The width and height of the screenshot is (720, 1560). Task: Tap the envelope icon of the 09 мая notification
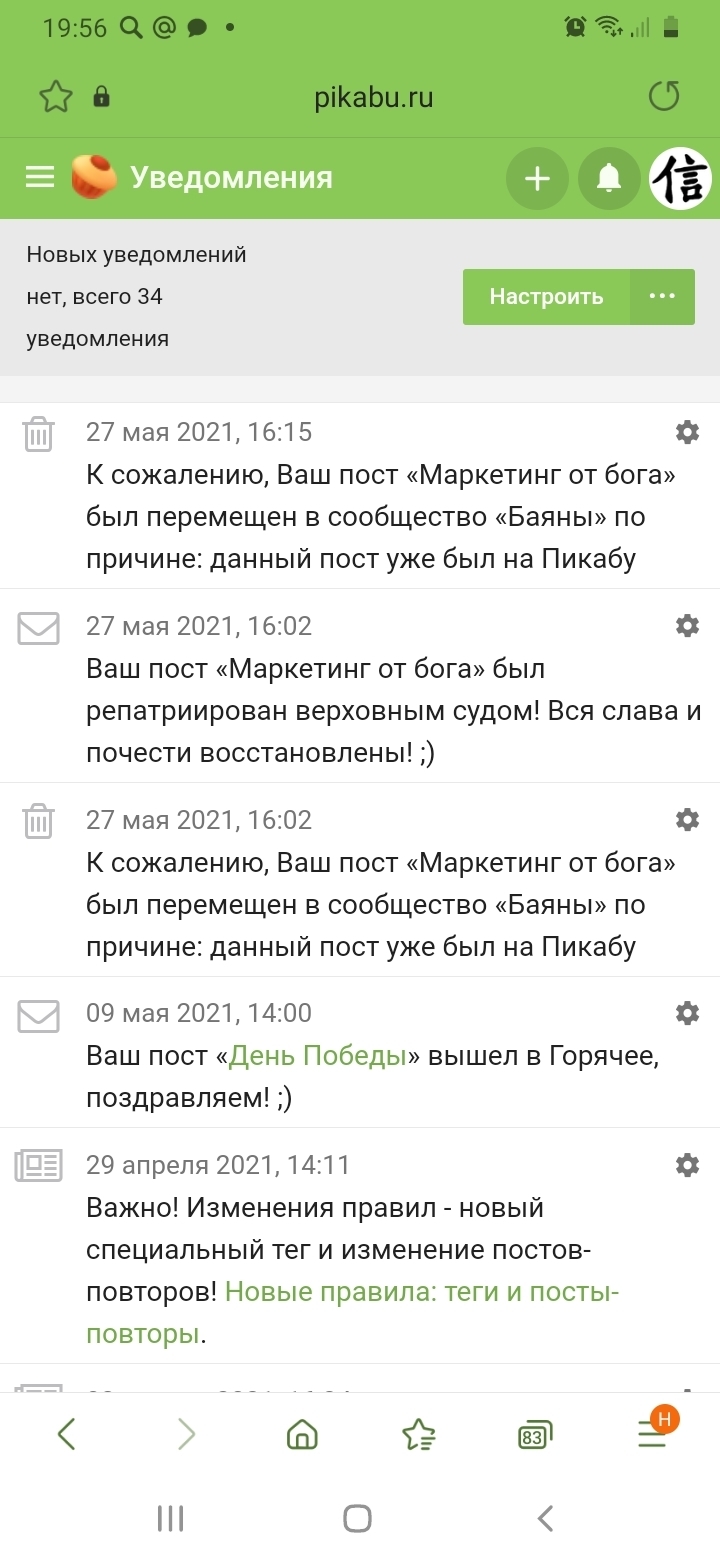click(38, 1016)
